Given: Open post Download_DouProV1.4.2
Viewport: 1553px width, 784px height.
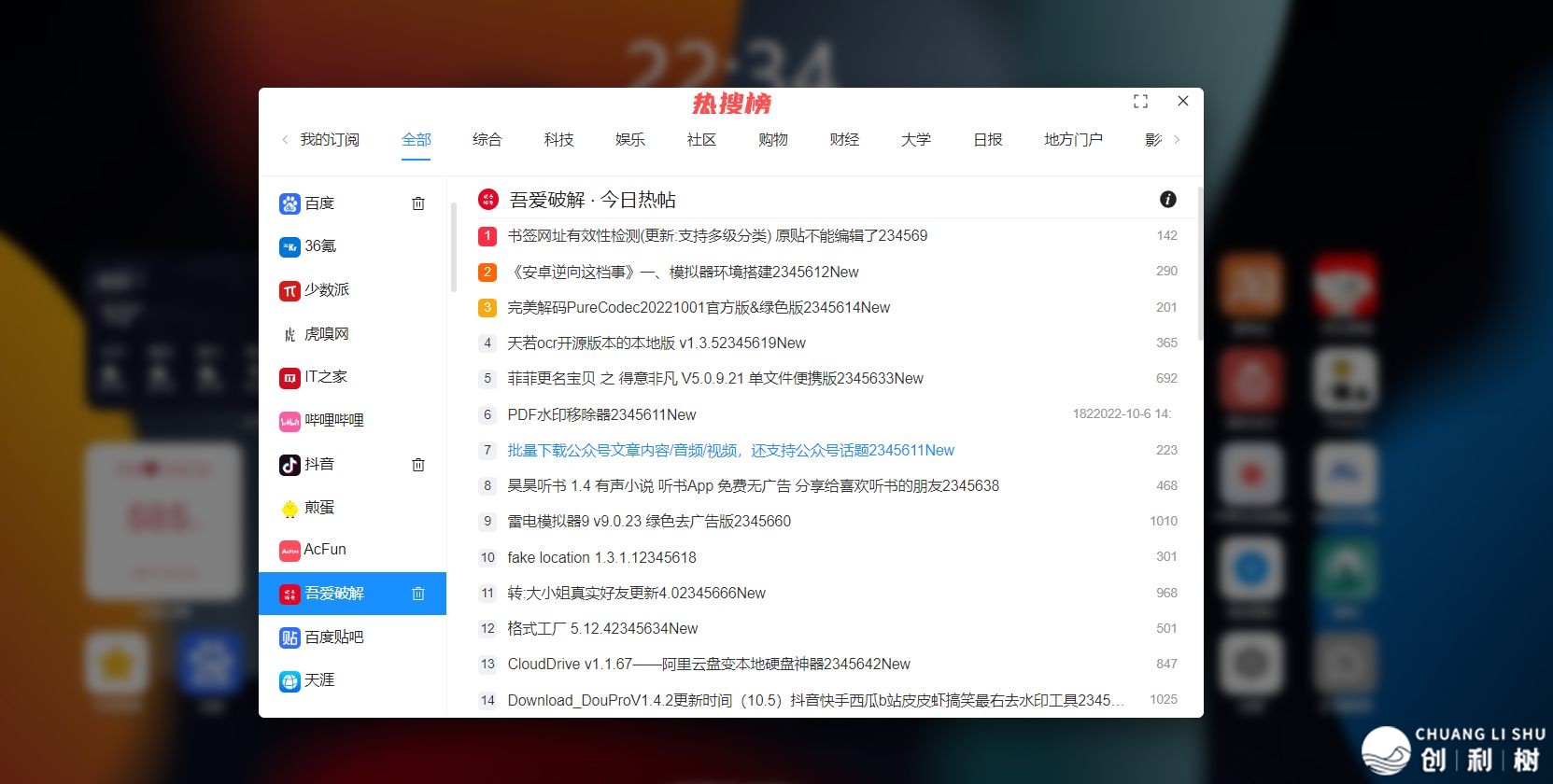Looking at the screenshot, I should [x=815, y=700].
